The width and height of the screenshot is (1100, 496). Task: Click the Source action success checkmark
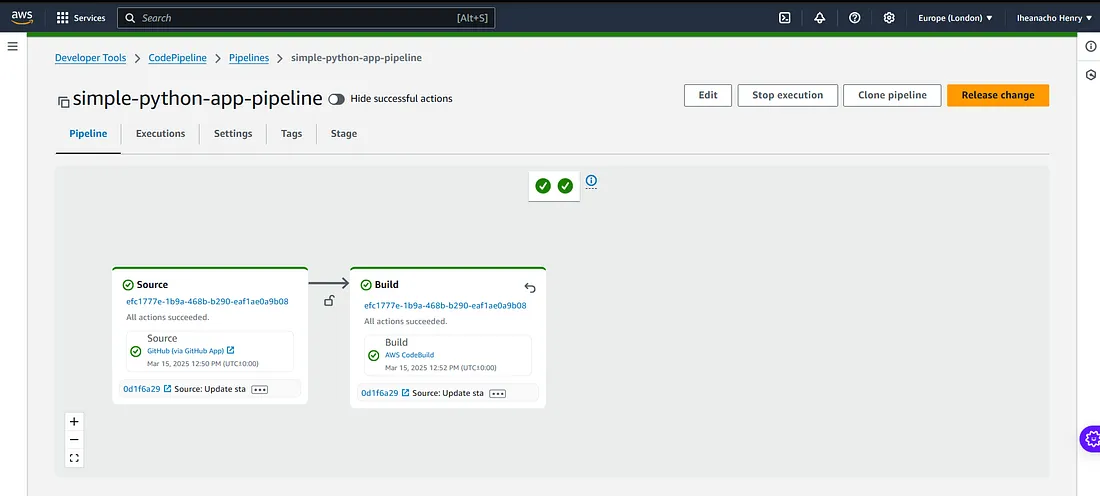click(x=136, y=351)
